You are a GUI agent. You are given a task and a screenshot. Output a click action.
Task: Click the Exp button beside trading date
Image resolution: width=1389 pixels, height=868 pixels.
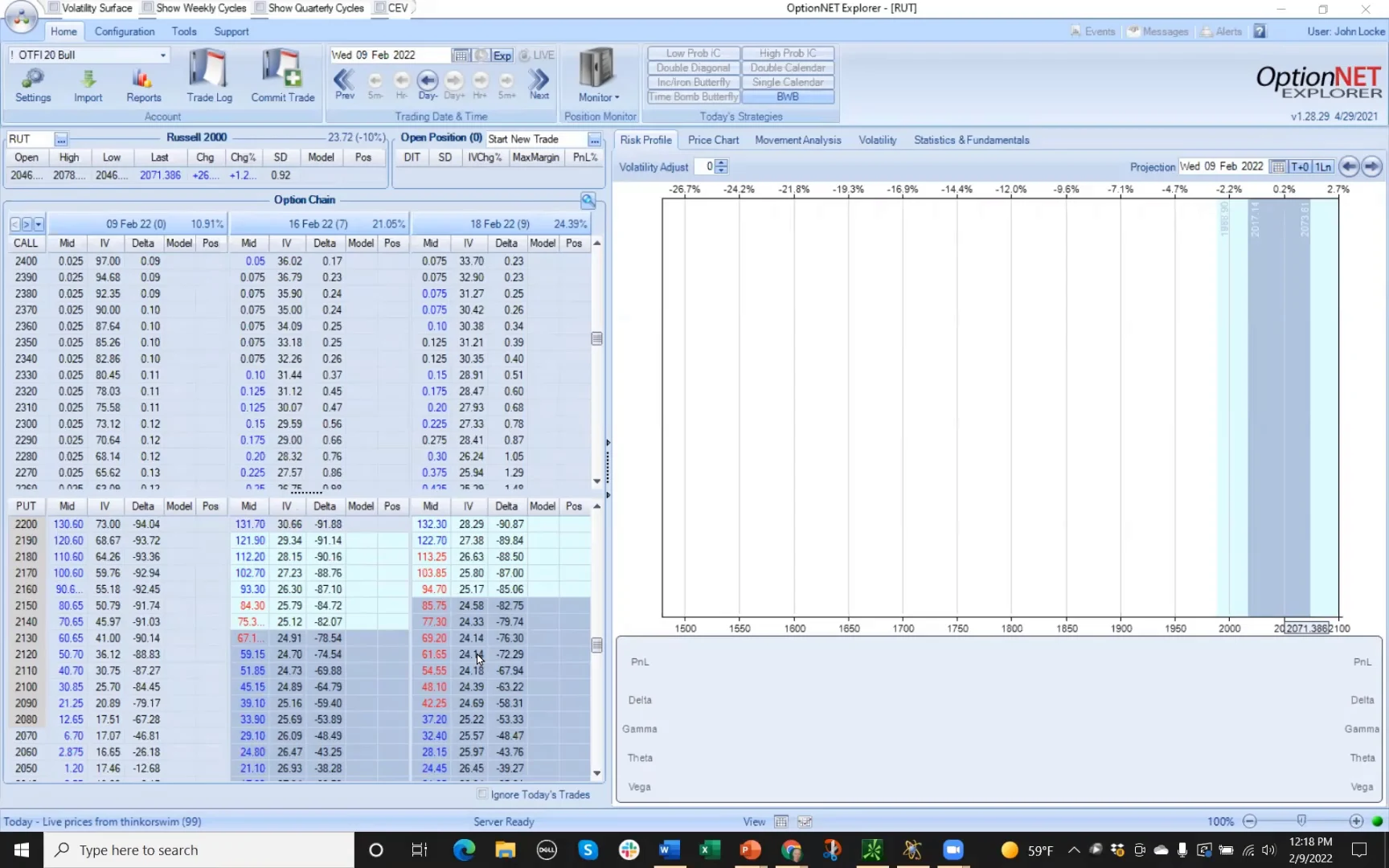click(502, 55)
